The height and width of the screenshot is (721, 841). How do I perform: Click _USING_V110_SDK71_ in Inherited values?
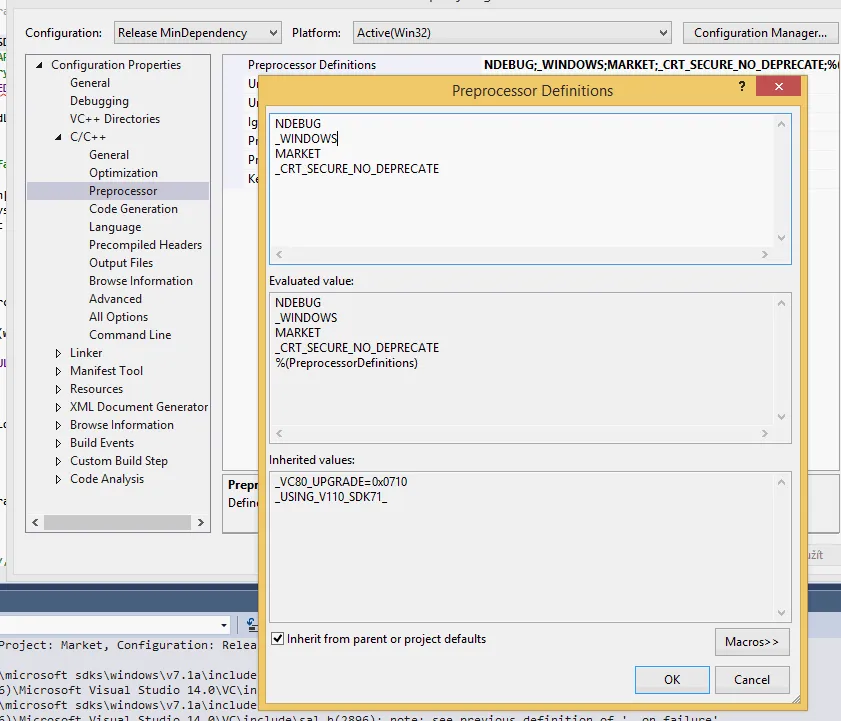pos(331,497)
